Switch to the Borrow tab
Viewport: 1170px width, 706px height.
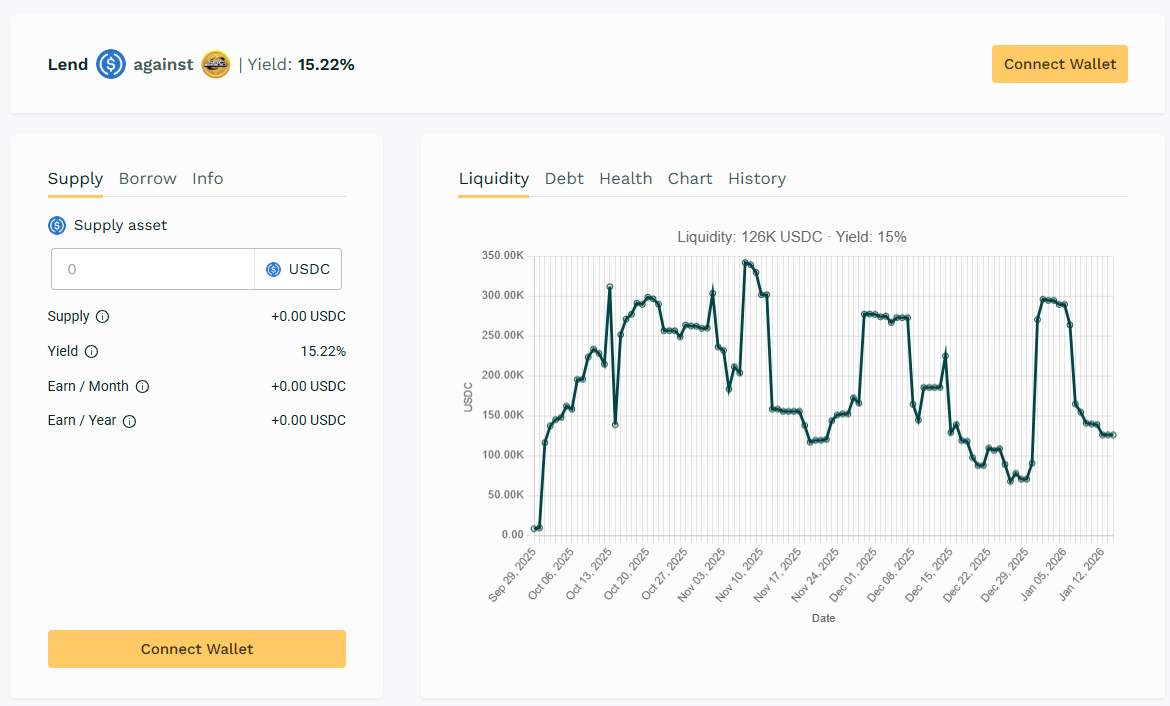point(147,179)
